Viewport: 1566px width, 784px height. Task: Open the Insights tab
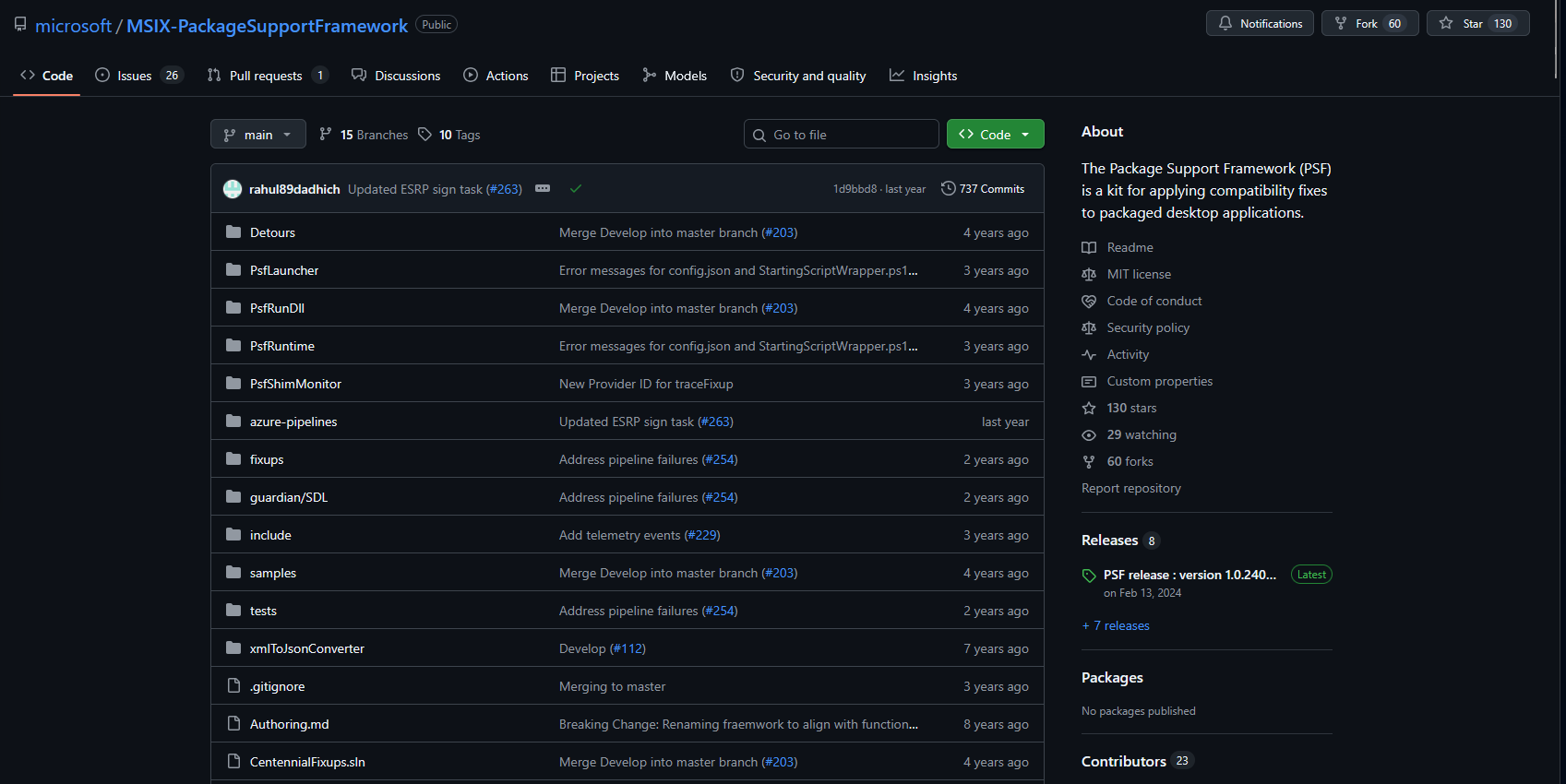(923, 76)
